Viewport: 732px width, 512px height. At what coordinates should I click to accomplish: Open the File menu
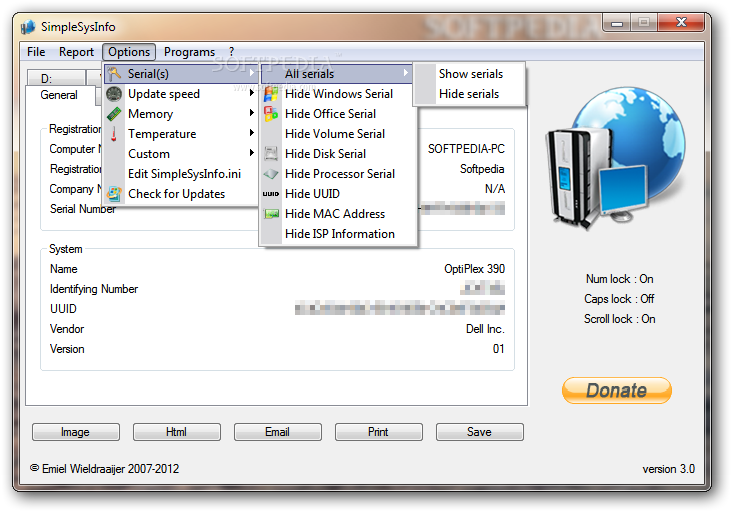pyautogui.click(x=36, y=52)
